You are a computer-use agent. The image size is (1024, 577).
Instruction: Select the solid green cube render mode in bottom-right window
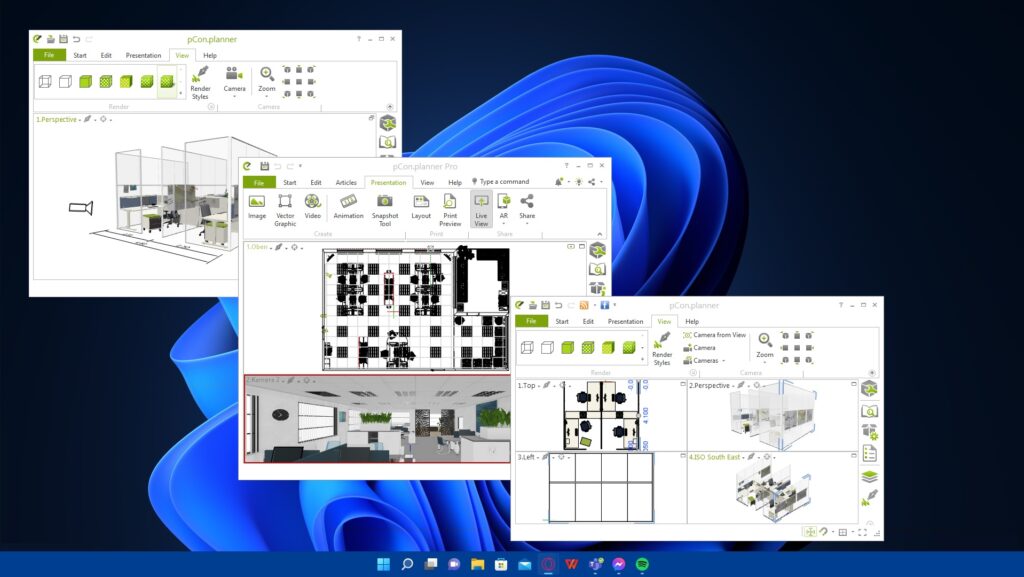568,348
